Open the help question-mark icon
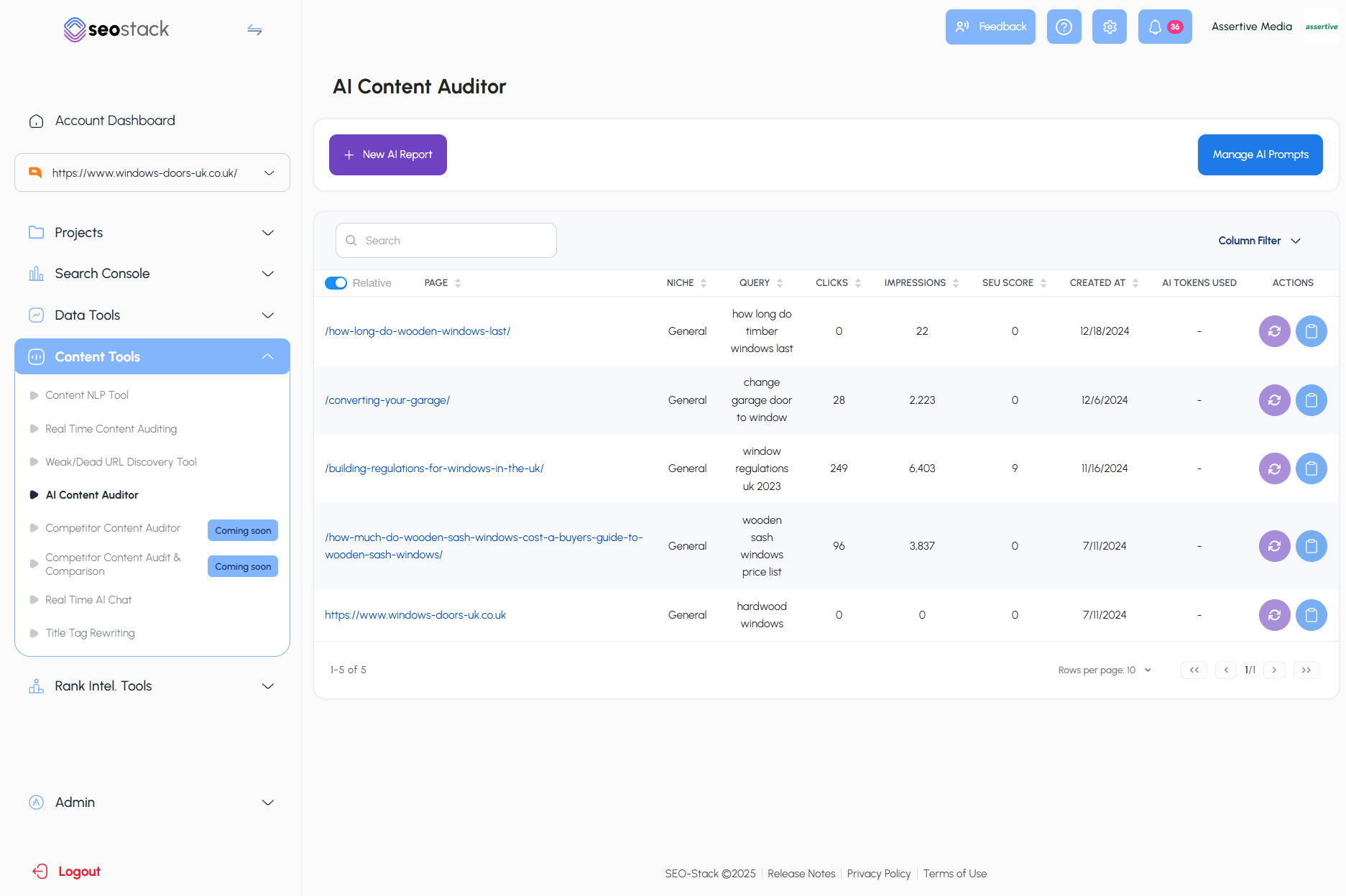The width and height of the screenshot is (1346, 896). pos(1064,27)
